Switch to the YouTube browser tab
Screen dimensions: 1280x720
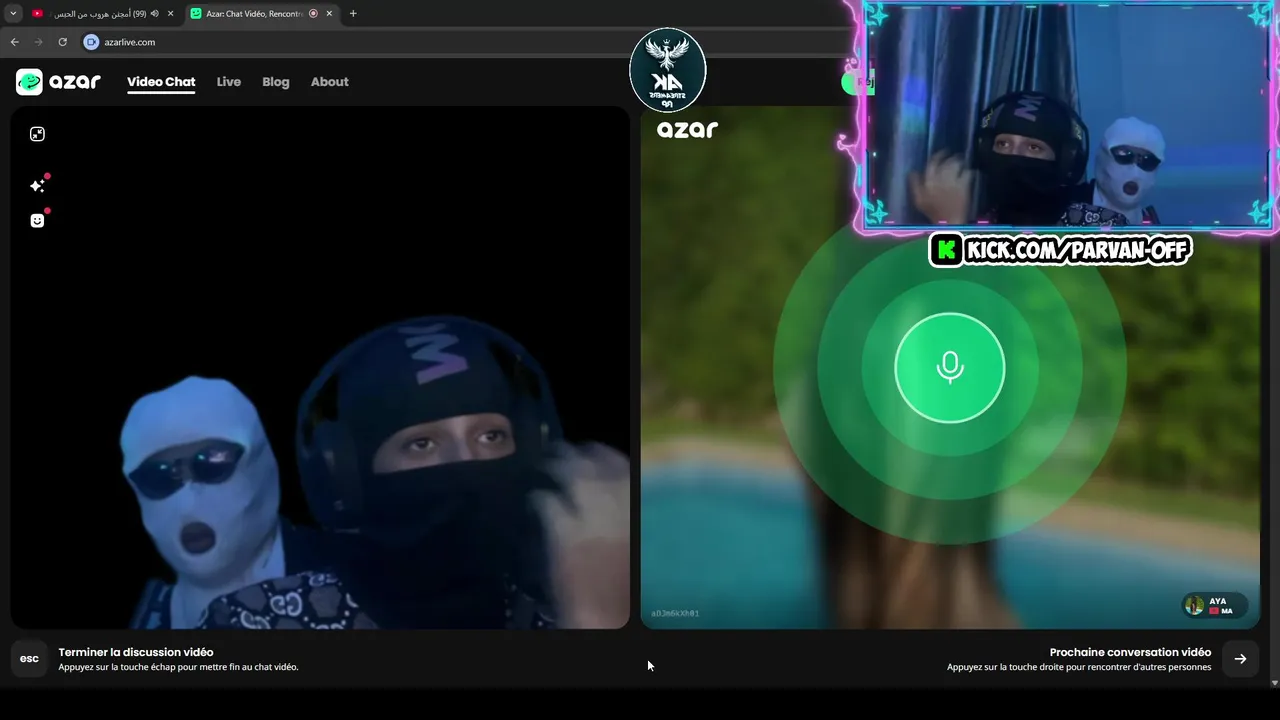(x=104, y=14)
